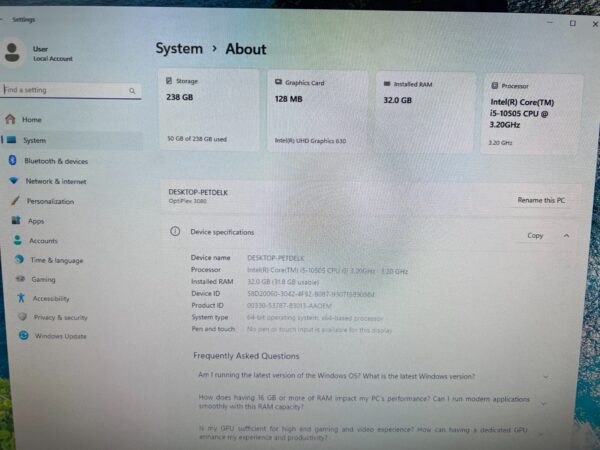Click the Device name row label
Screen dimensions: 600x450
210,258
